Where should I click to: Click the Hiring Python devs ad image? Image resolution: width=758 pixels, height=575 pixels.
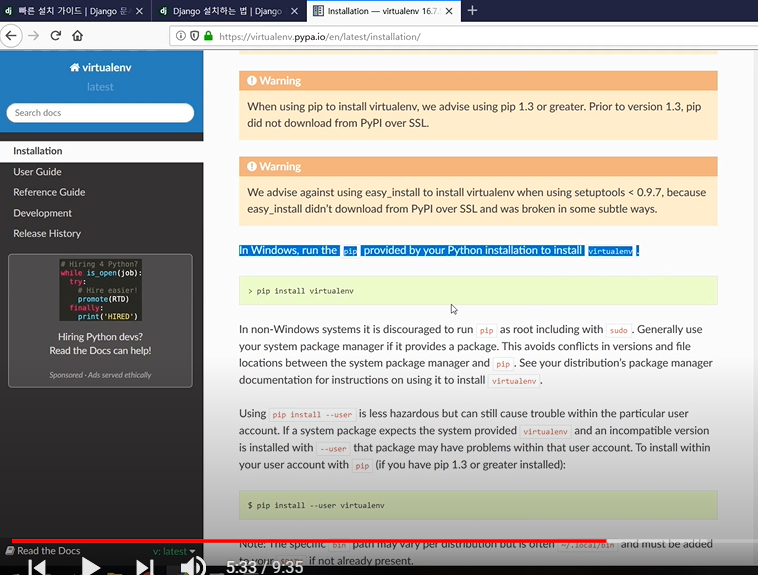point(101,290)
